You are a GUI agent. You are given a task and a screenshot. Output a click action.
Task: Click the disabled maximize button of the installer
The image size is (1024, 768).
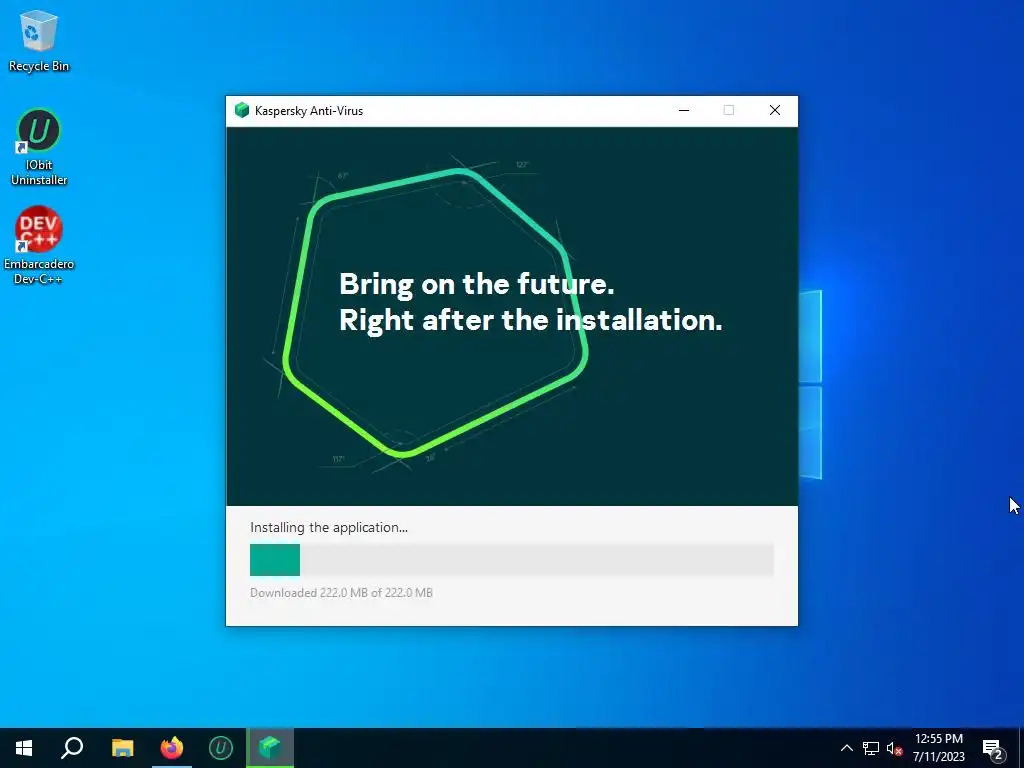click(x=729, y=110)
